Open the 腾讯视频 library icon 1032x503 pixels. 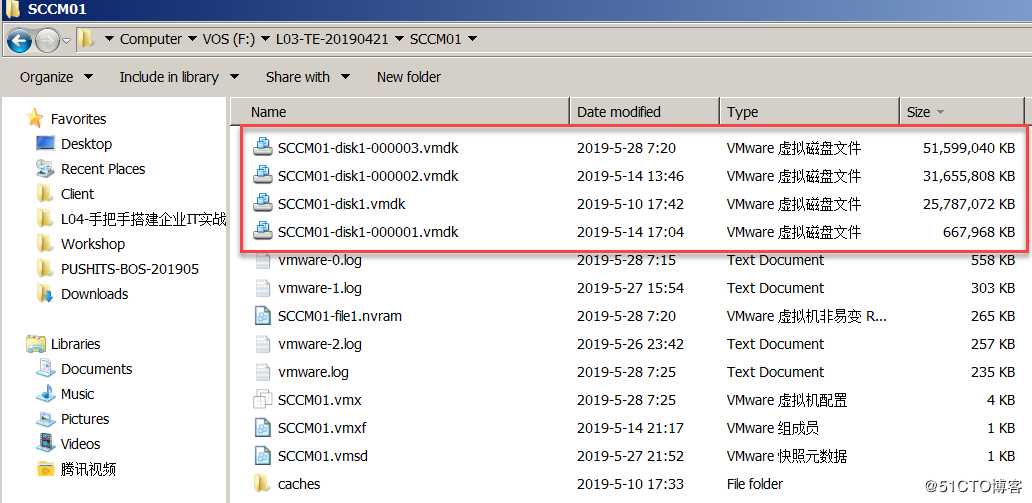click(x=45, y=469)
